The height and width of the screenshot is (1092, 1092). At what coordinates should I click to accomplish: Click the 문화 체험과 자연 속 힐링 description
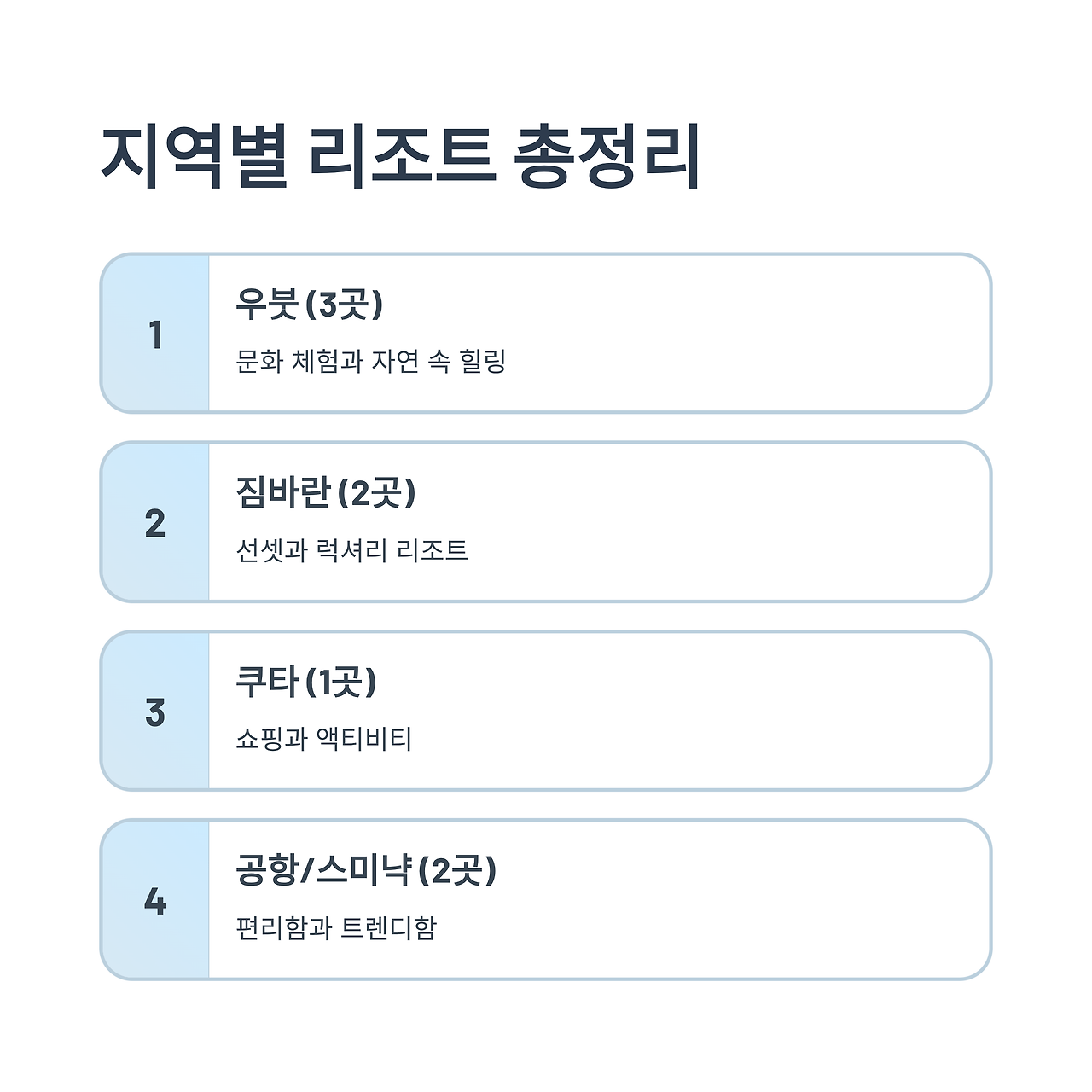pyautogui.click(x=370, y=361)
